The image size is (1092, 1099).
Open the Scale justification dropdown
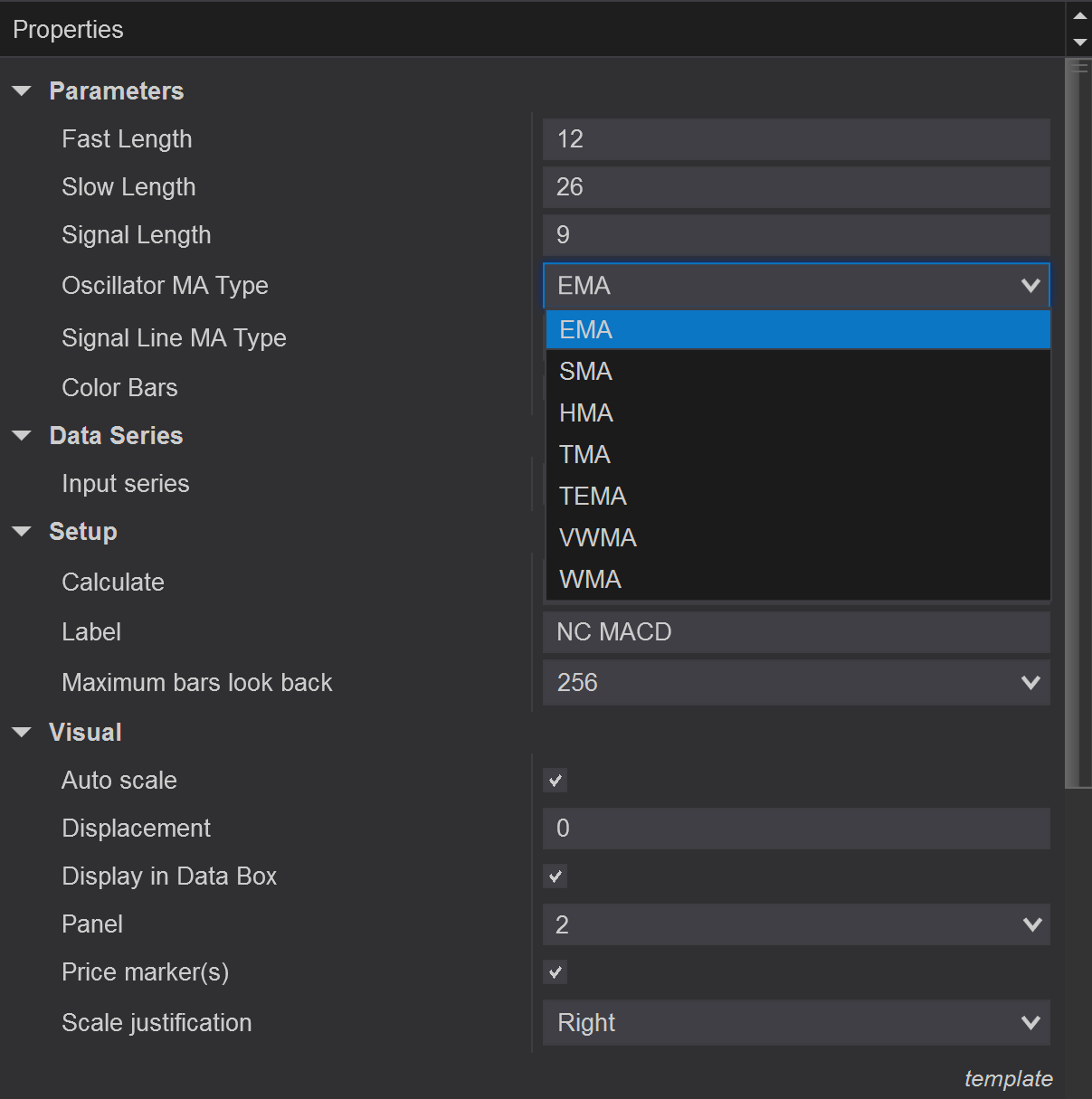click(1030, 1022)
